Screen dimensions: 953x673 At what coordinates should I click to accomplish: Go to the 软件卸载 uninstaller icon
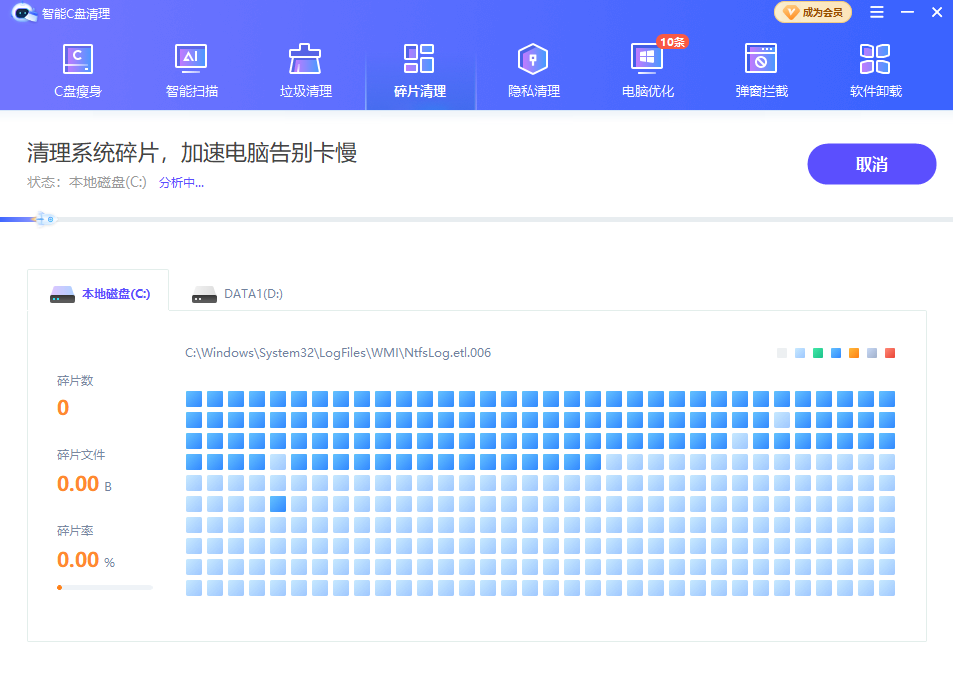tap(875, 60)
